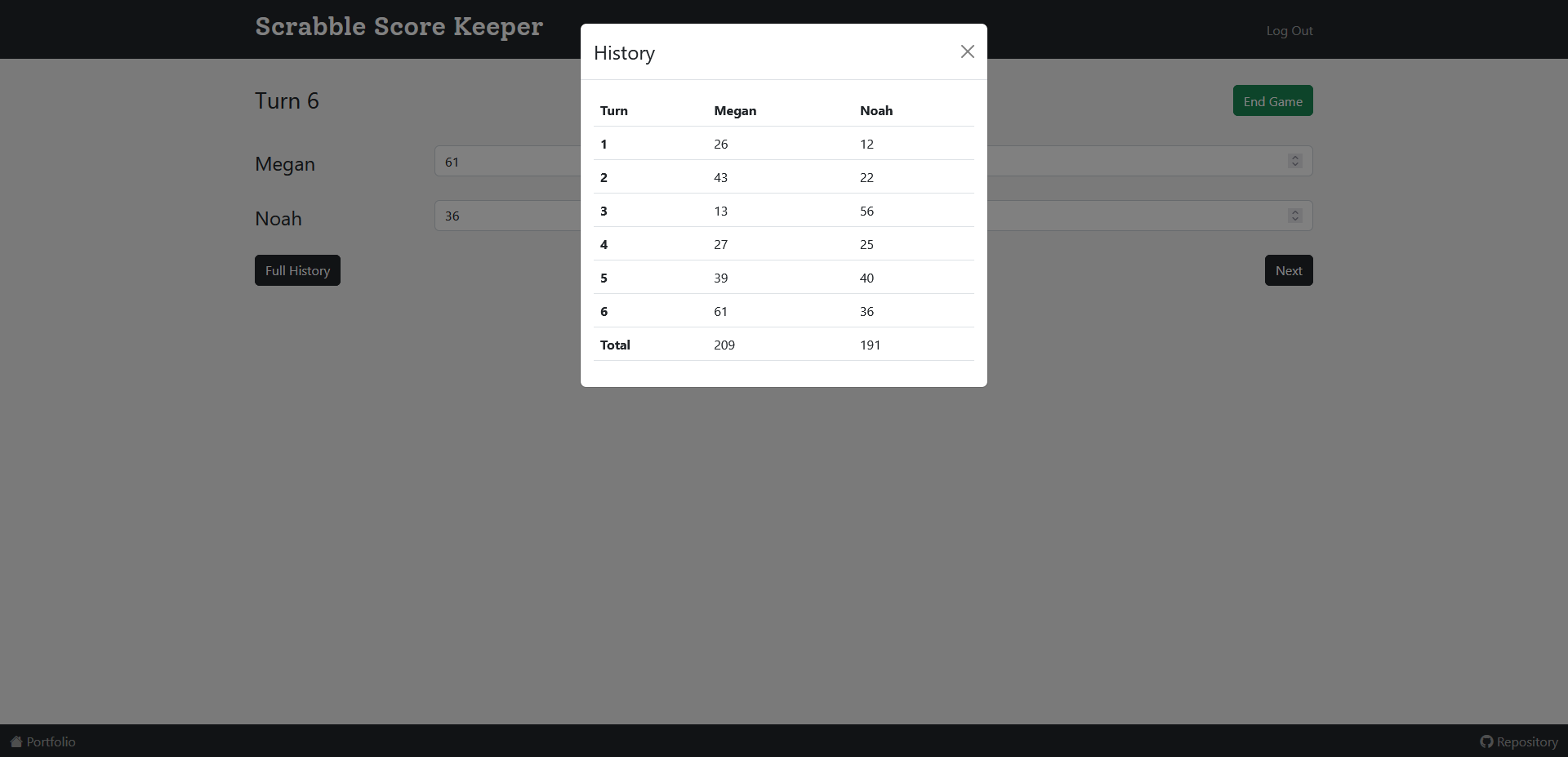Open the Full History button
Screen dimensions: 1568x757
[297, 270]
